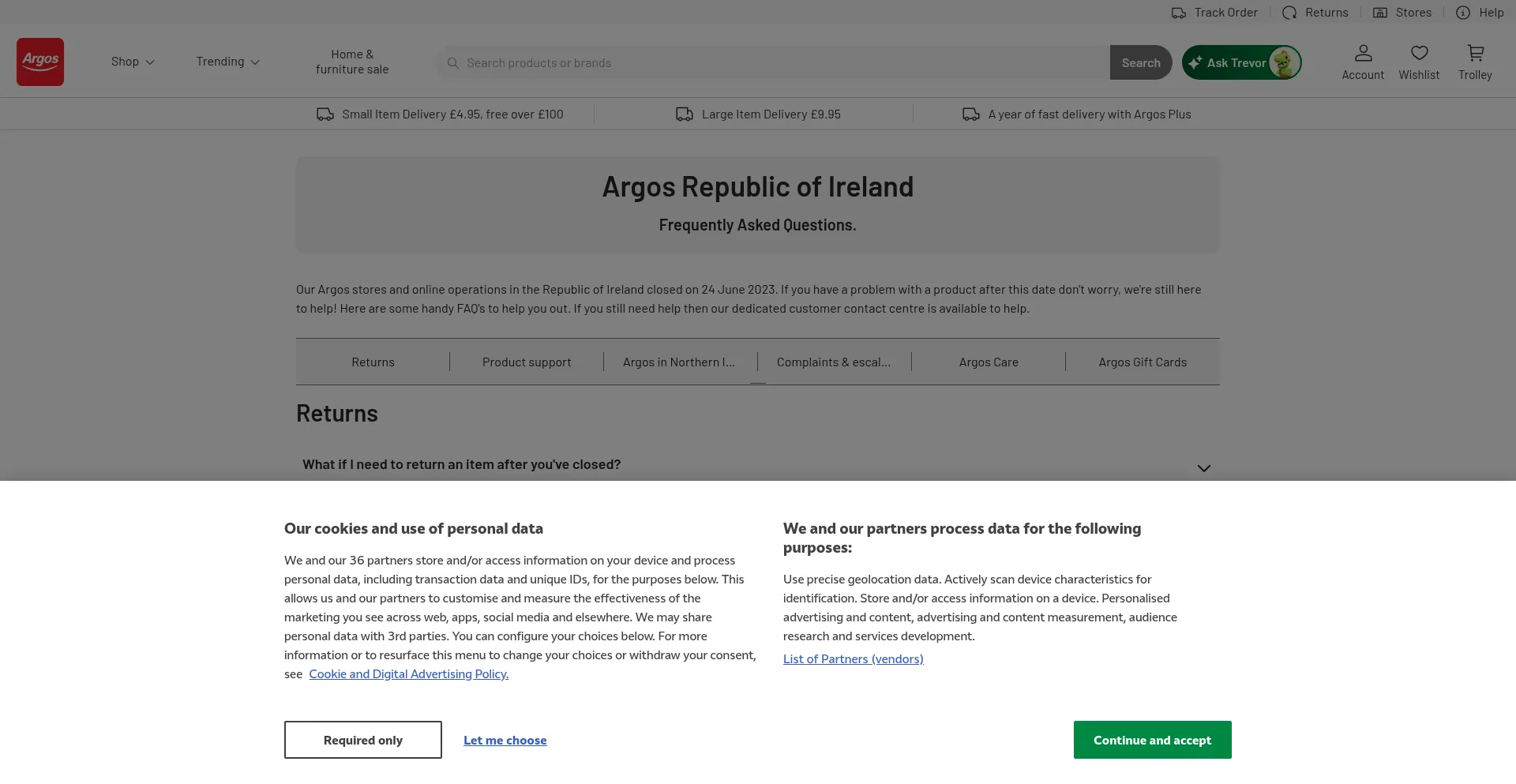Click the Help info icon

1463,13
